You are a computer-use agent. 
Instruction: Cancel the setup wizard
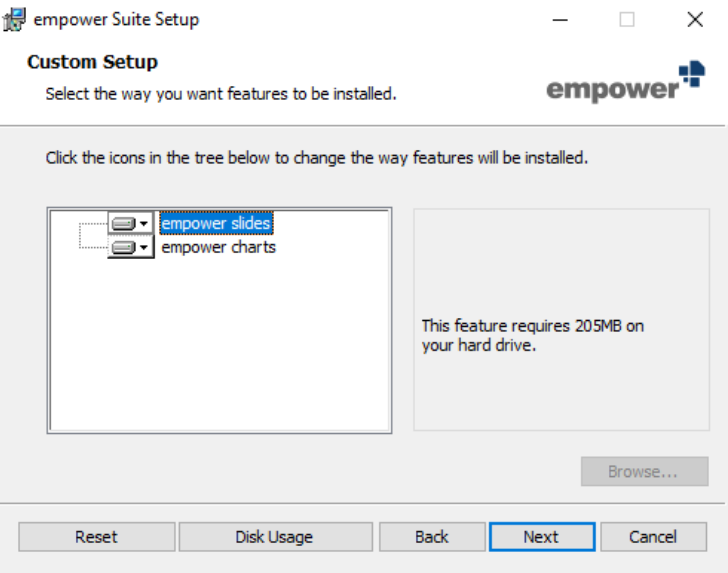pos(653,537)
